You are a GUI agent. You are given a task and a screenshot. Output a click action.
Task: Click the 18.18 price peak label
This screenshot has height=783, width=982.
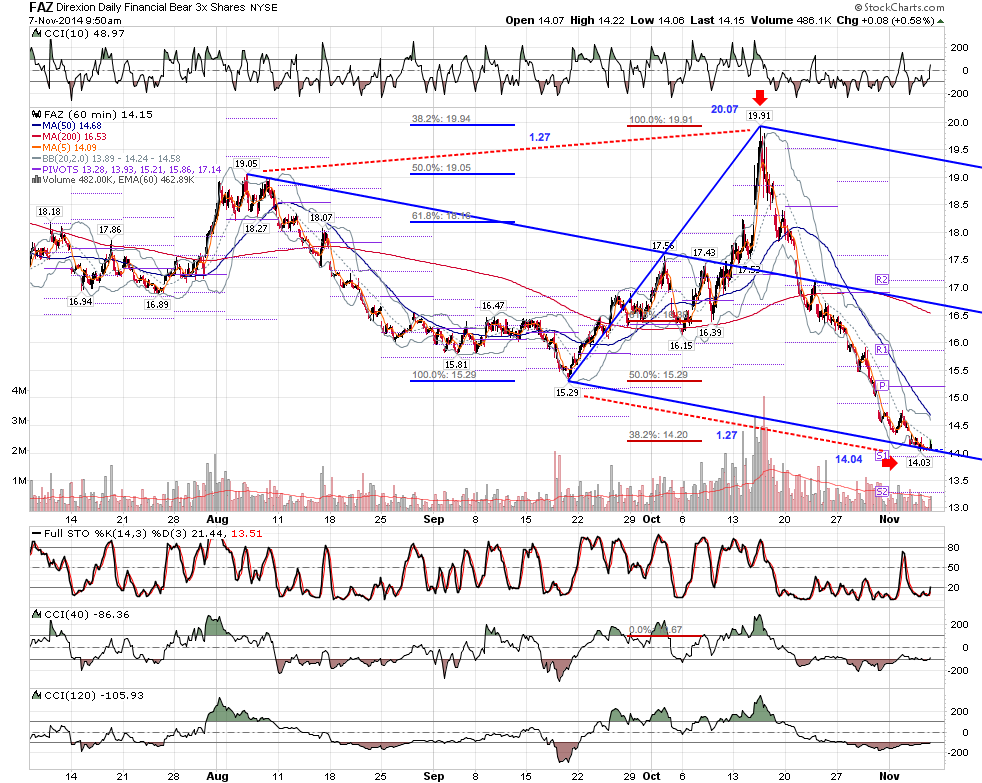[49, 212]
